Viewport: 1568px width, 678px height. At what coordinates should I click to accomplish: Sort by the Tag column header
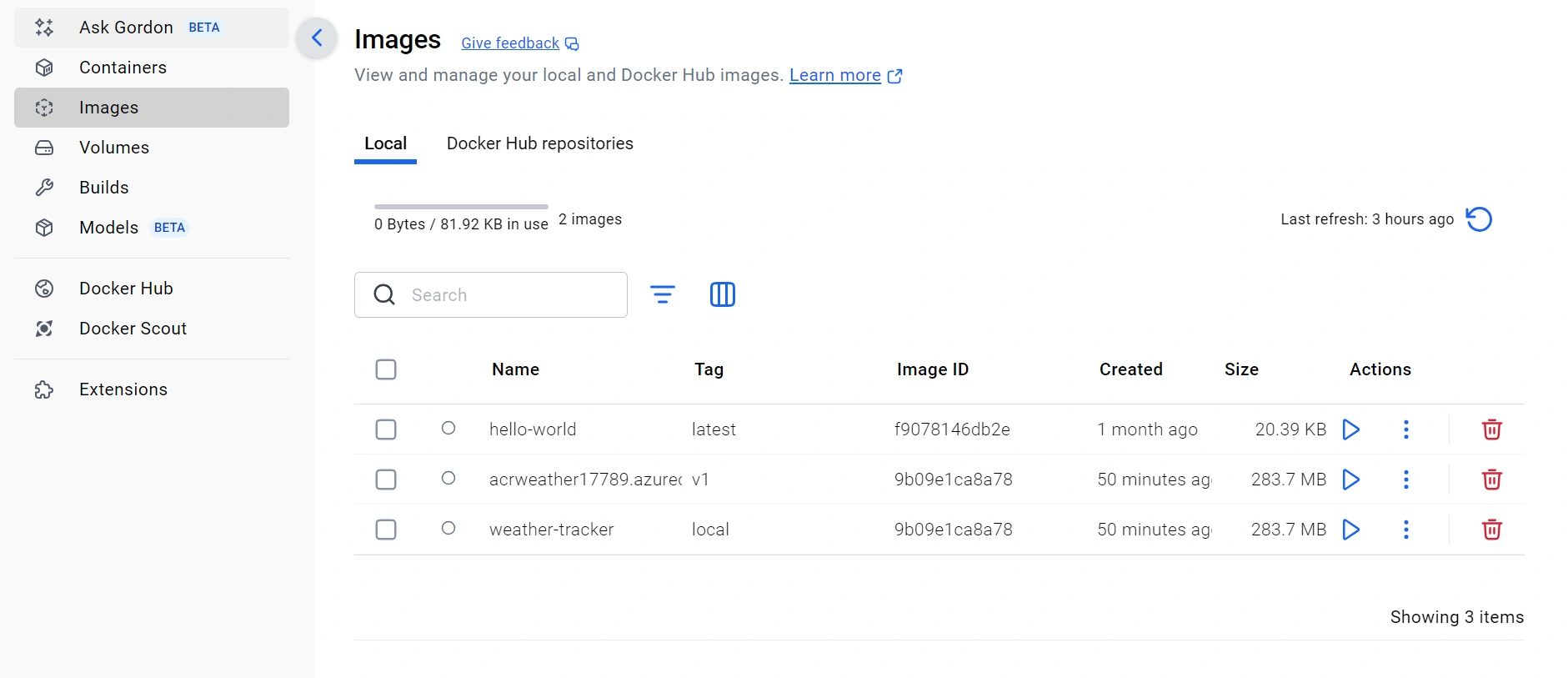tap(709, 369)
